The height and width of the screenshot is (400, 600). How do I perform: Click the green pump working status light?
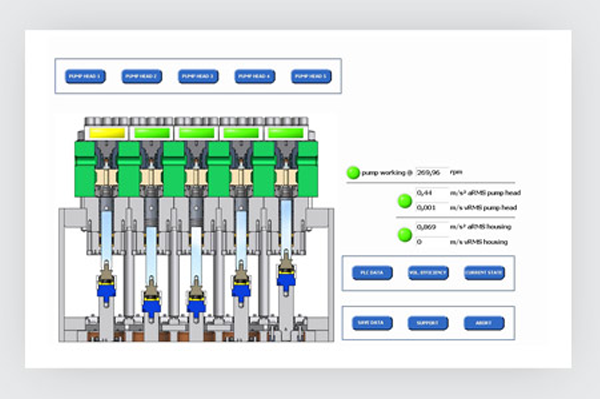pyautogui.click(x=352, y=171)
